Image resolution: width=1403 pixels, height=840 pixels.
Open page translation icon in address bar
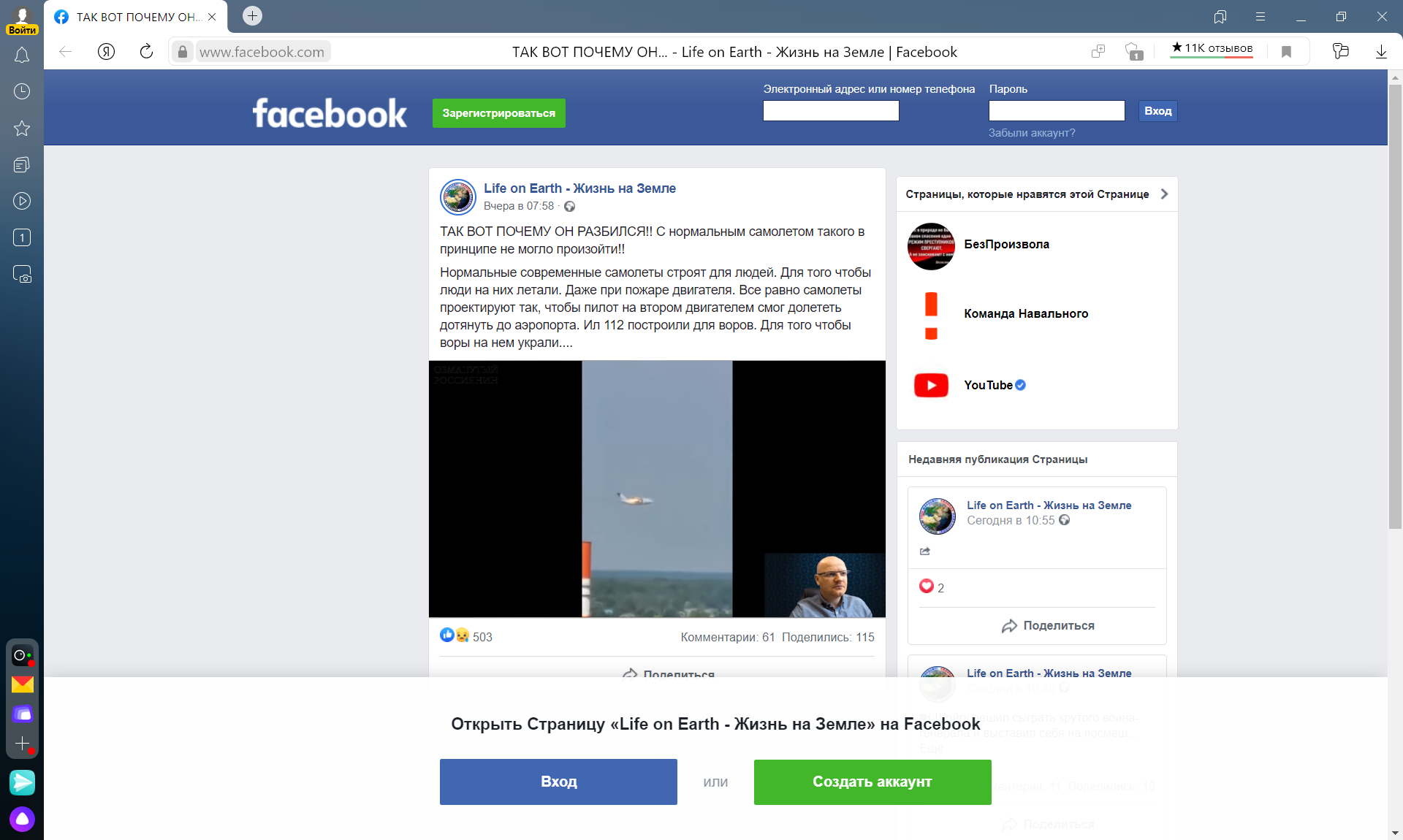1098,51
